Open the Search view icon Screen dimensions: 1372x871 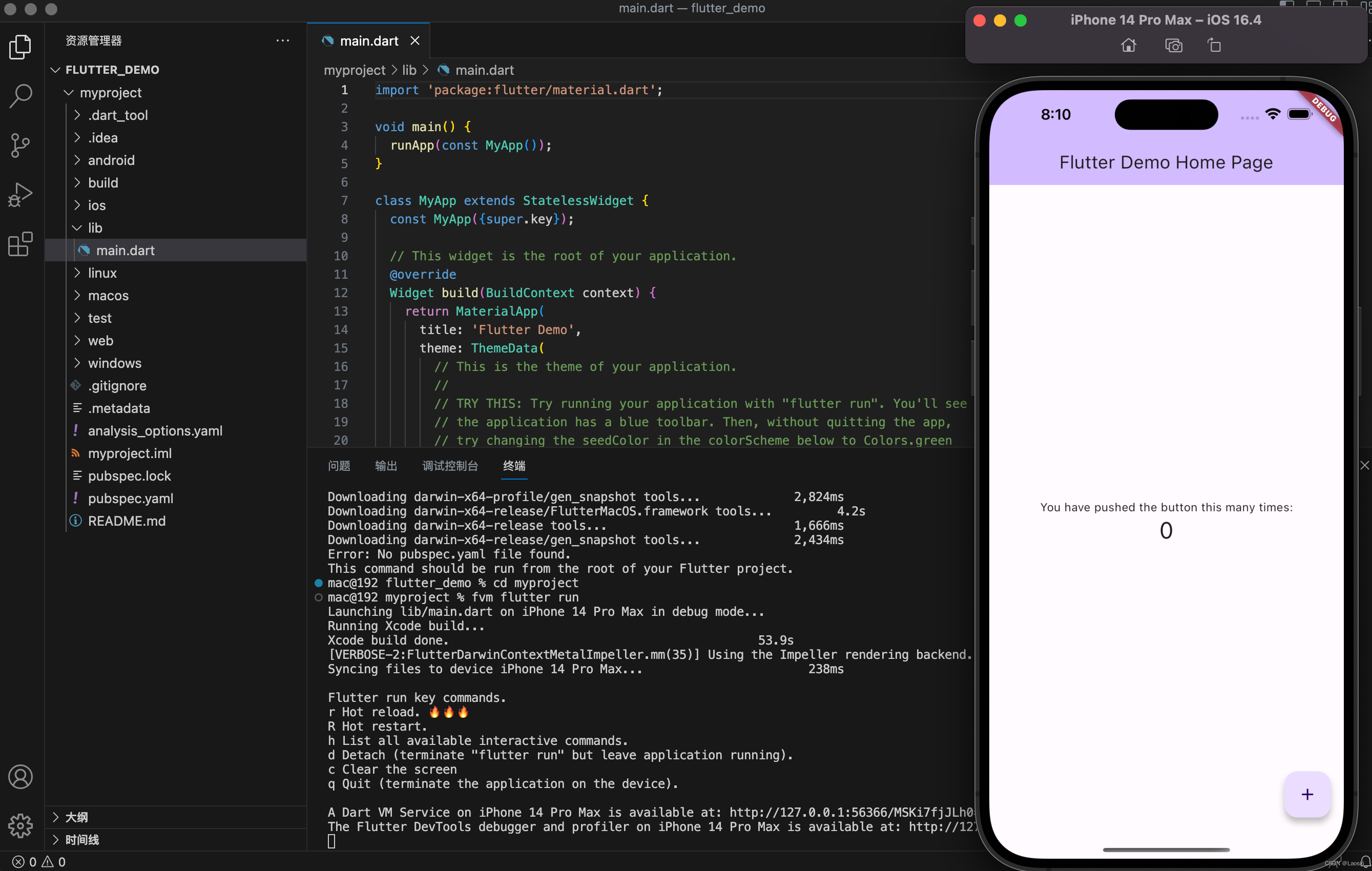pyautogui.click(x=20, y=96)
